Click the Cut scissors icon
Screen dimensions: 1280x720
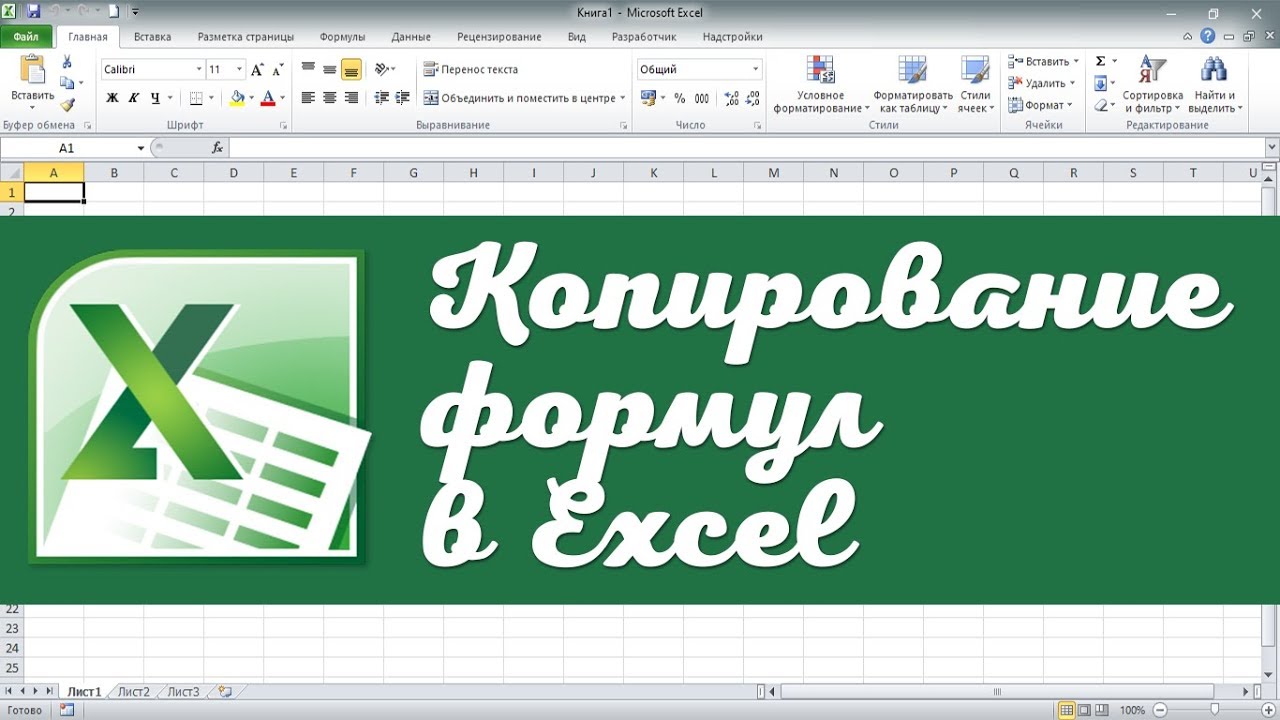(x=67, y=63)
